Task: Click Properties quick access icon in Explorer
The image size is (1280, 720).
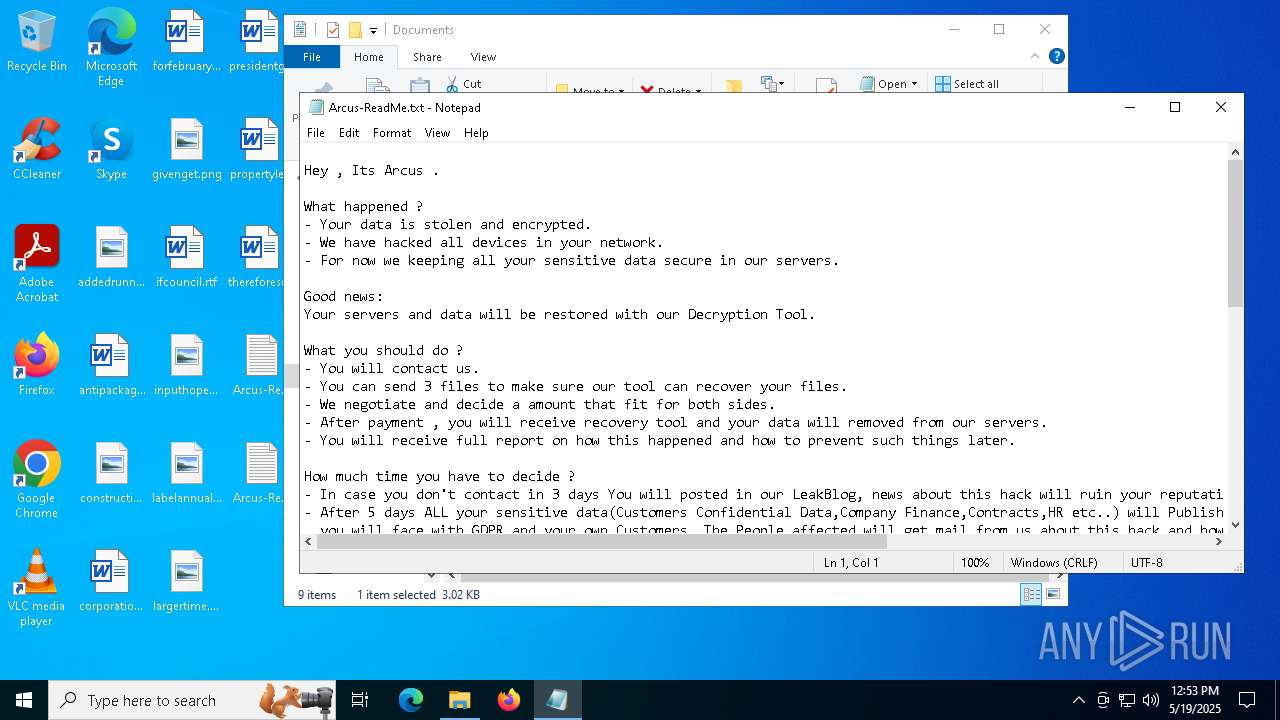Action: [333, 30]
